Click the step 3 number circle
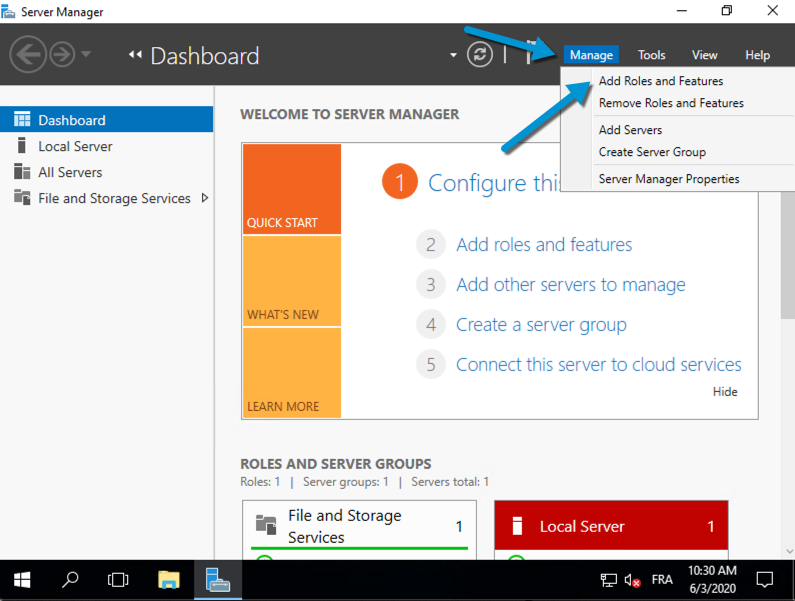The height and width of the screenshot is (601, 795). click(x=431, y=285)
